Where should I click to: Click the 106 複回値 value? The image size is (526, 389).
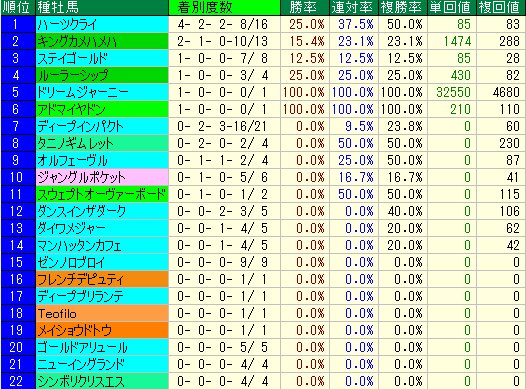coord(510,211)
